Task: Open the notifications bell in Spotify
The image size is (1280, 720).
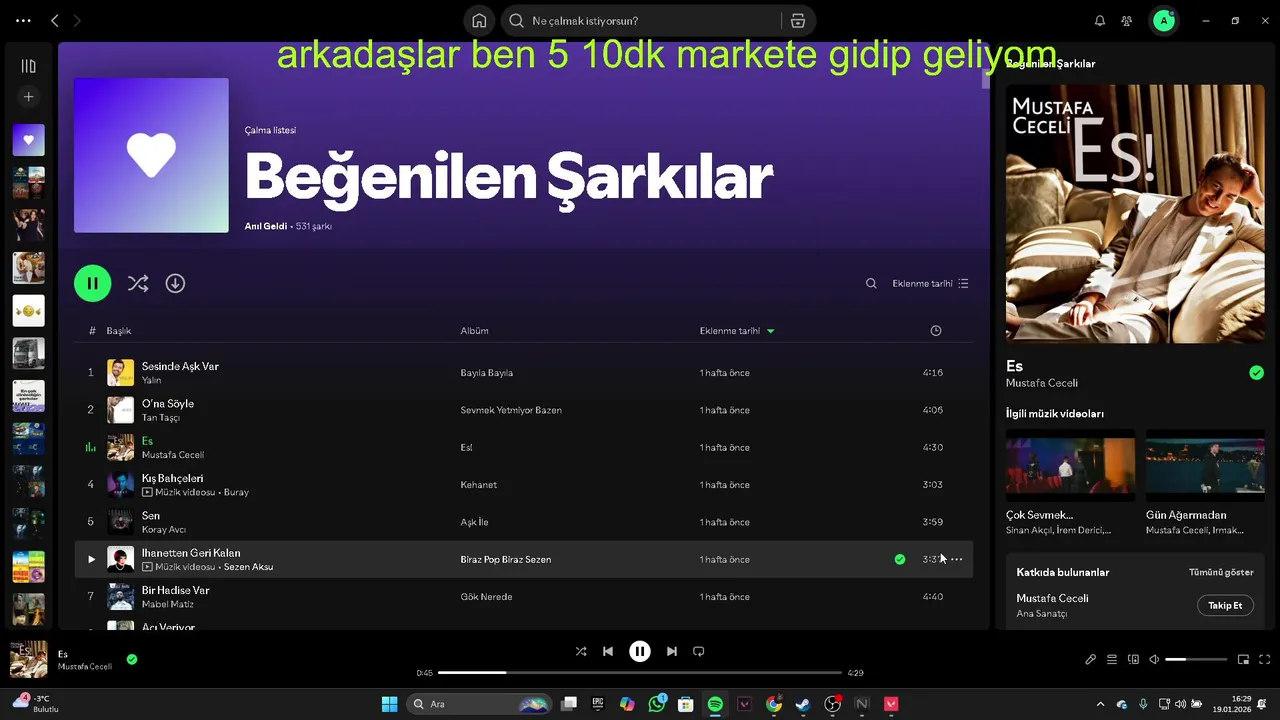Action: click(1100, 21)
